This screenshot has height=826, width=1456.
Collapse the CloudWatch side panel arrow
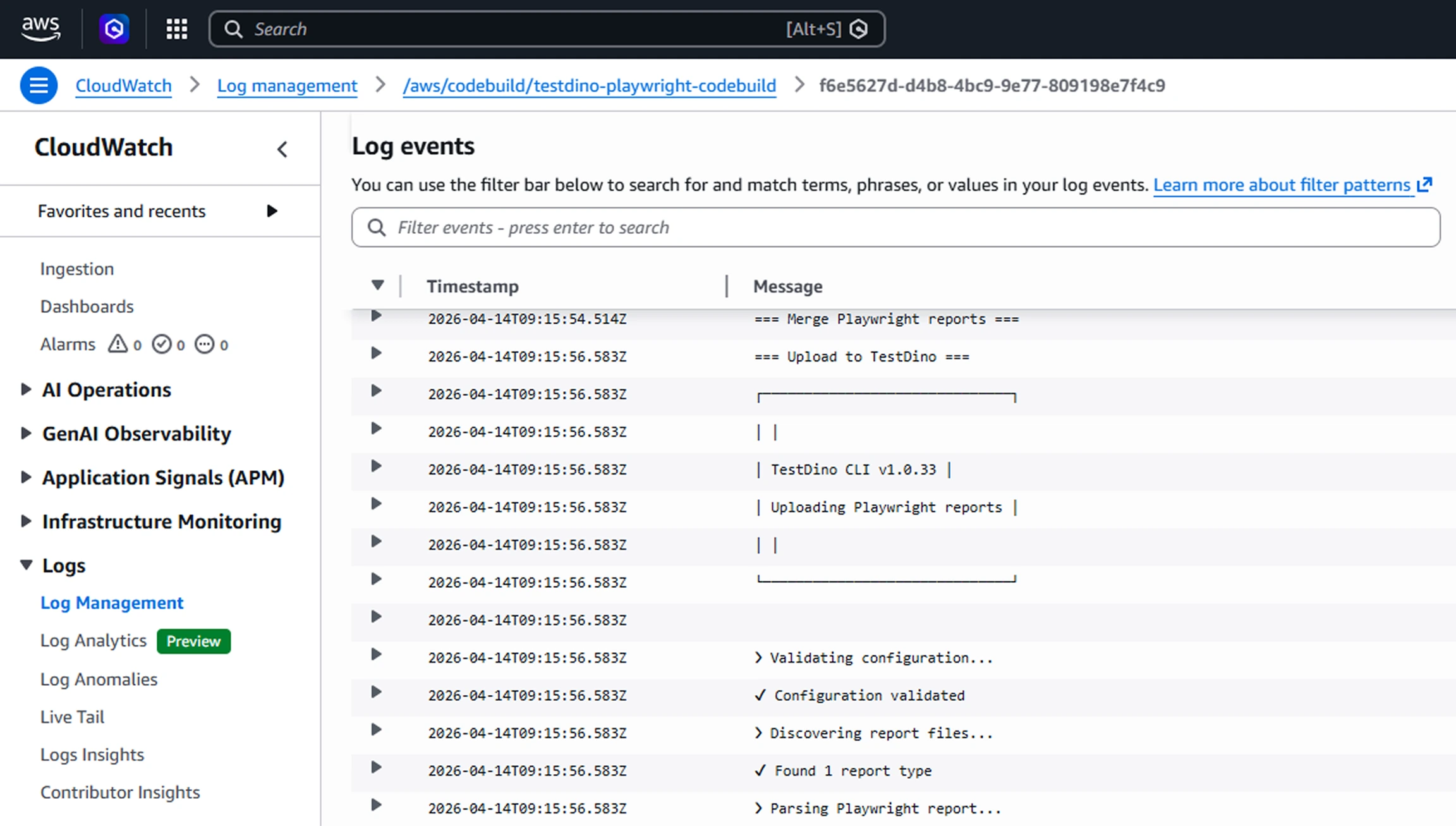(x=282, y=149)
